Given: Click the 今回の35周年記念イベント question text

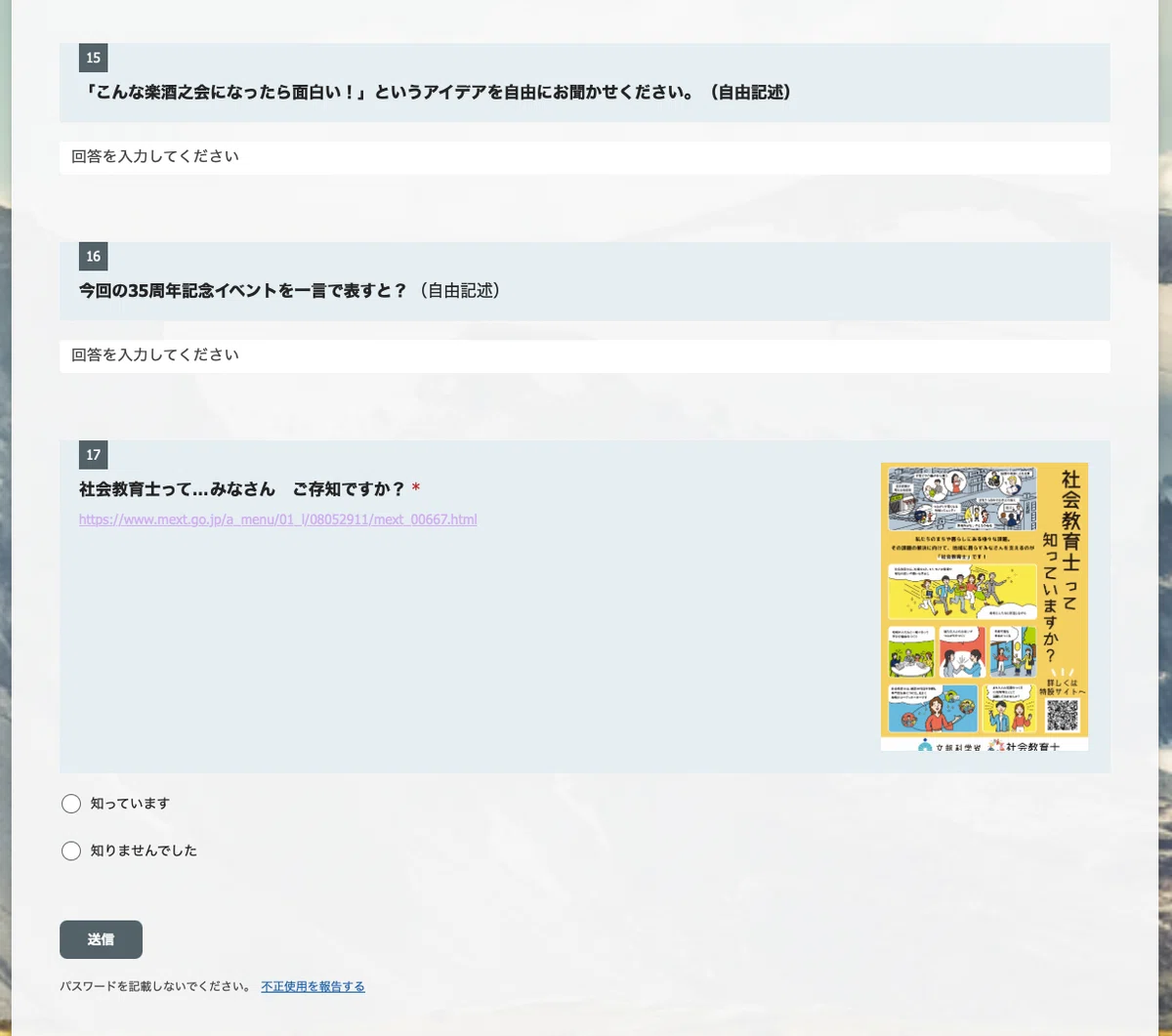Looking at the screenshot, I should (x=291, y=291).
